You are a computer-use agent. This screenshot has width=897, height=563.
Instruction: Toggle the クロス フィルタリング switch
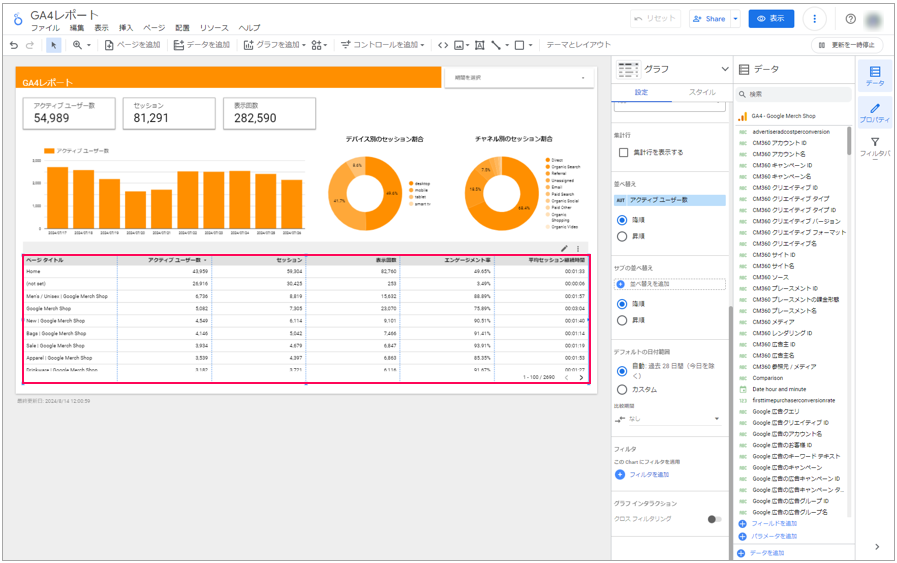pos(714,520)
